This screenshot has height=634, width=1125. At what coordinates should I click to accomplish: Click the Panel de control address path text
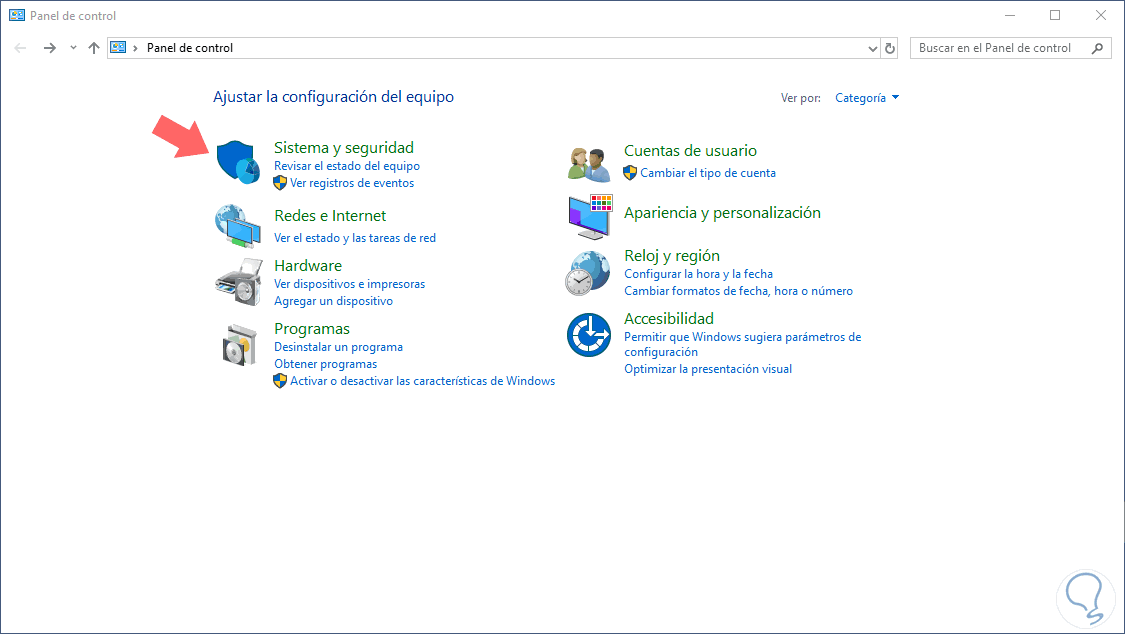(x=190, y=48)
